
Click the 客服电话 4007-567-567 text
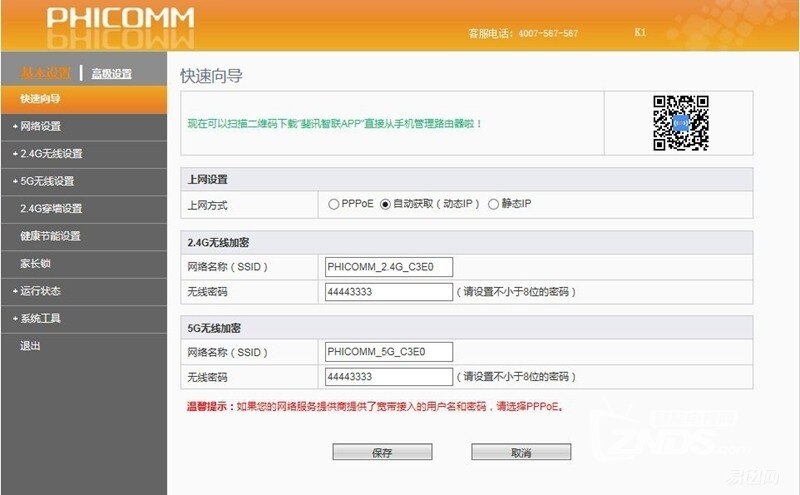(523, 33)
